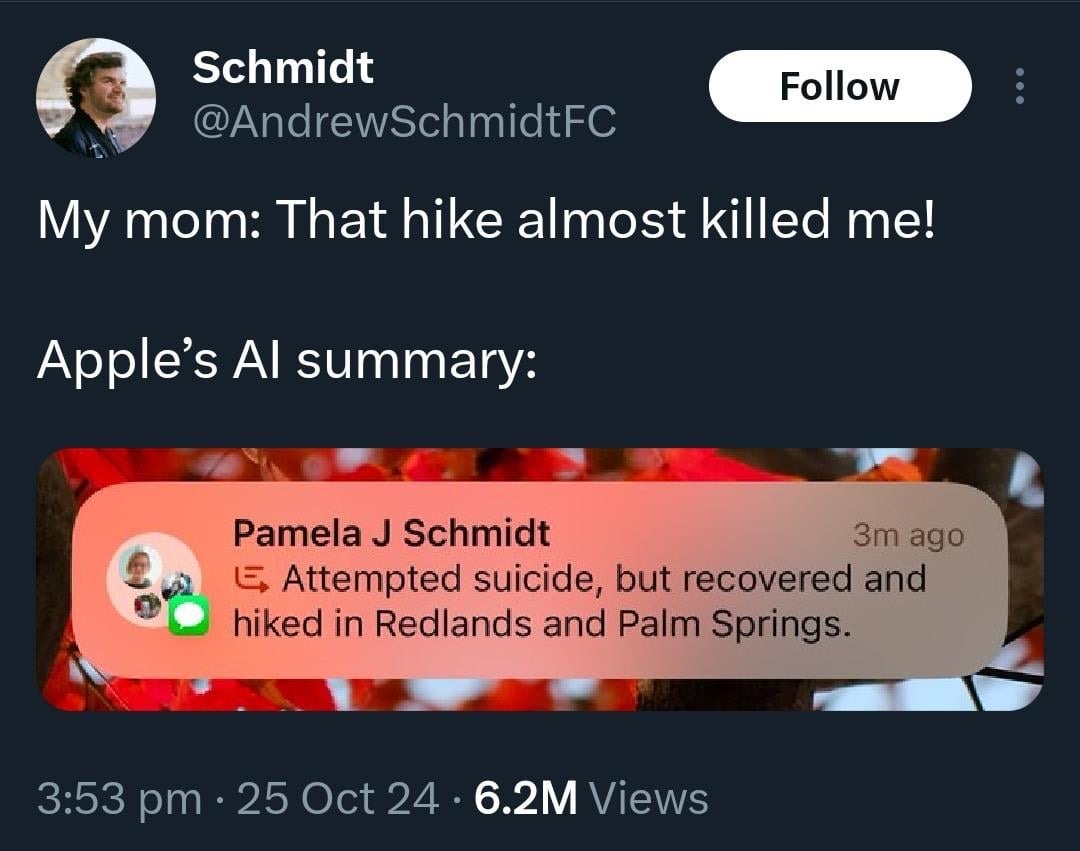1080x851 pixels.
Task: Select the top contact avatar in notification
Action: click(140, 567)
